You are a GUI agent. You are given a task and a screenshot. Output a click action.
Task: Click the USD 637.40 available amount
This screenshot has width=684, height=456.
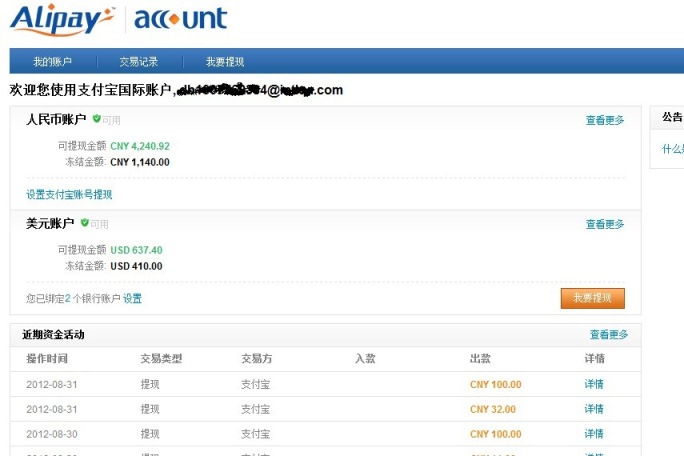click(x=136, y=250)
